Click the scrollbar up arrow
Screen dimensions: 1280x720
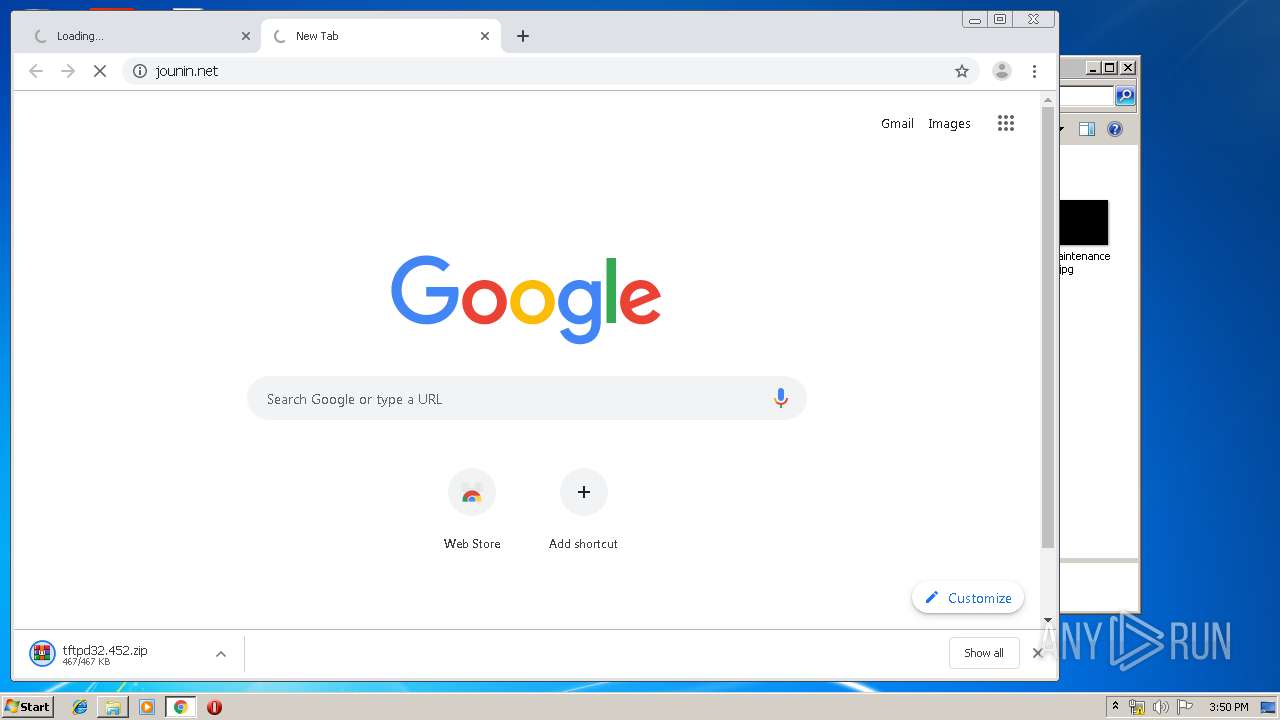pos(1048,100)
